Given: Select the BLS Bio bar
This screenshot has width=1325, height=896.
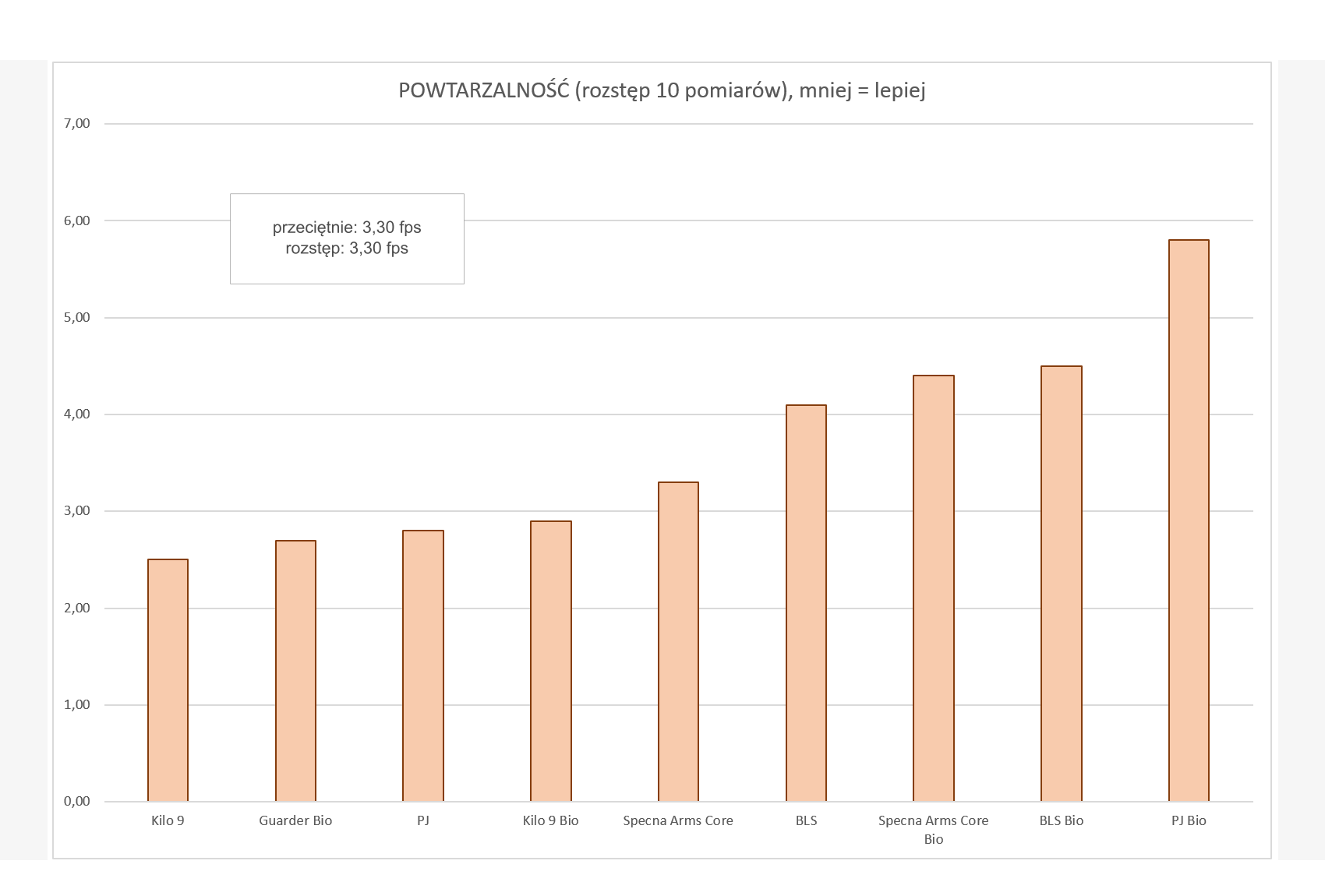Looking at the screenshot, I should [x=1061, y=584].
